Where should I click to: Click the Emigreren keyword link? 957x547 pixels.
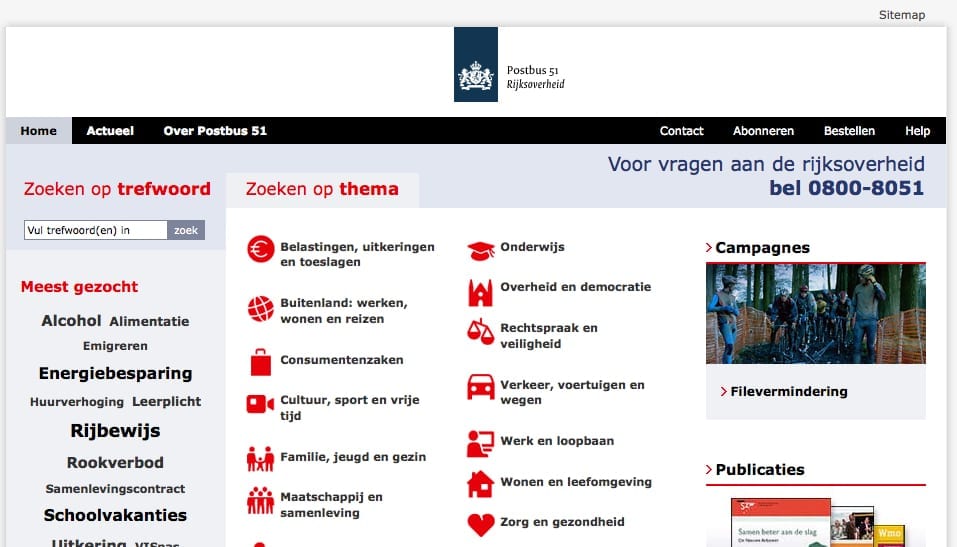115,346
